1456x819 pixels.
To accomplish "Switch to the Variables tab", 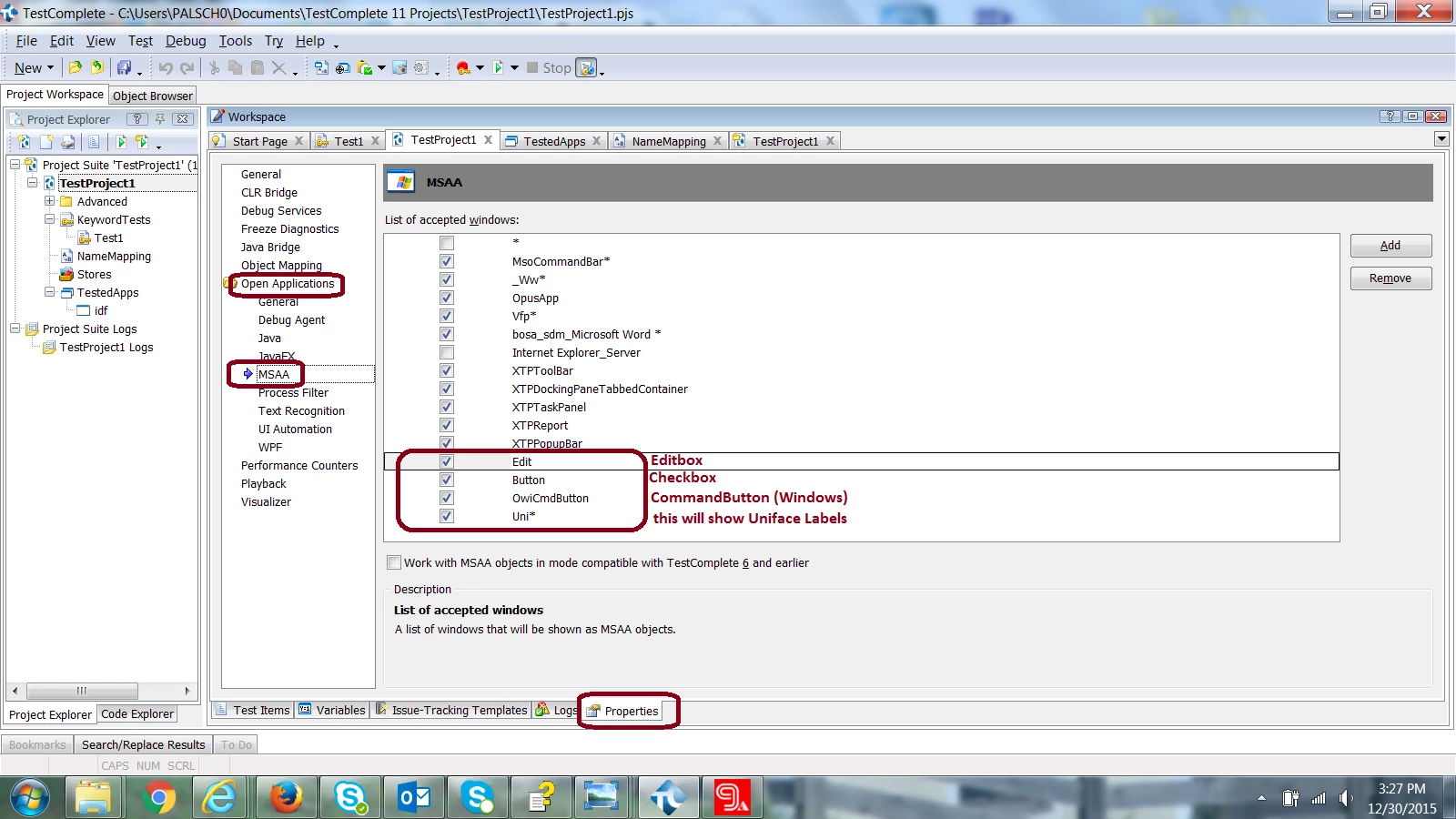I will (x=332, y=710).
